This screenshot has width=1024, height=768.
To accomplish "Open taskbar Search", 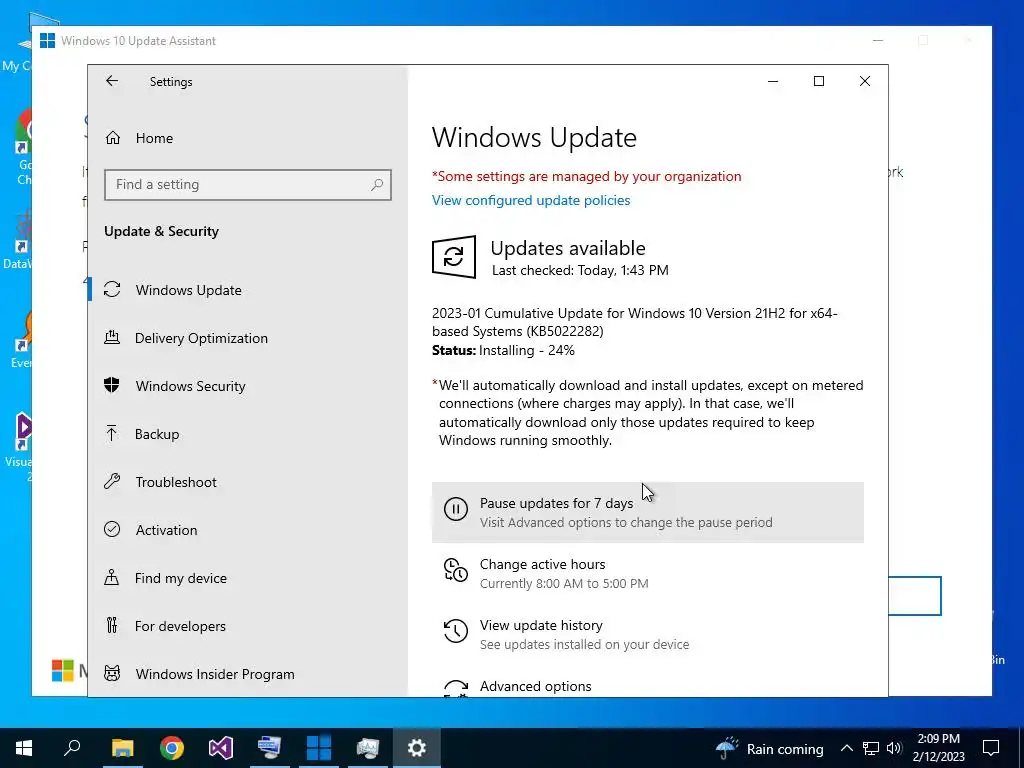I will 72,748.
